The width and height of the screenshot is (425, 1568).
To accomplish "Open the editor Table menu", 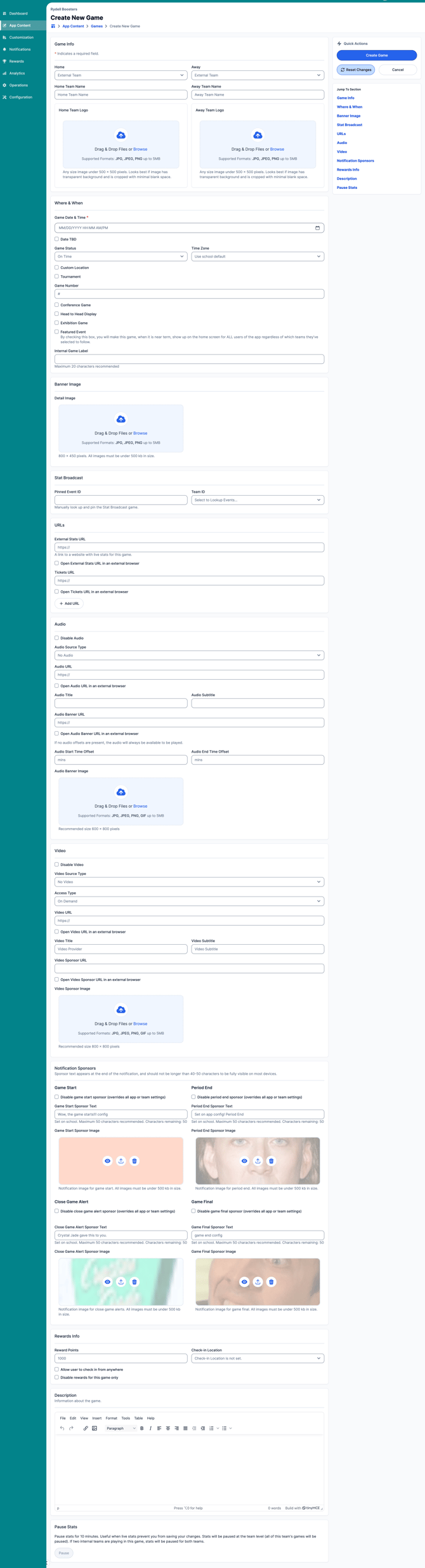I will point(138,1418).
